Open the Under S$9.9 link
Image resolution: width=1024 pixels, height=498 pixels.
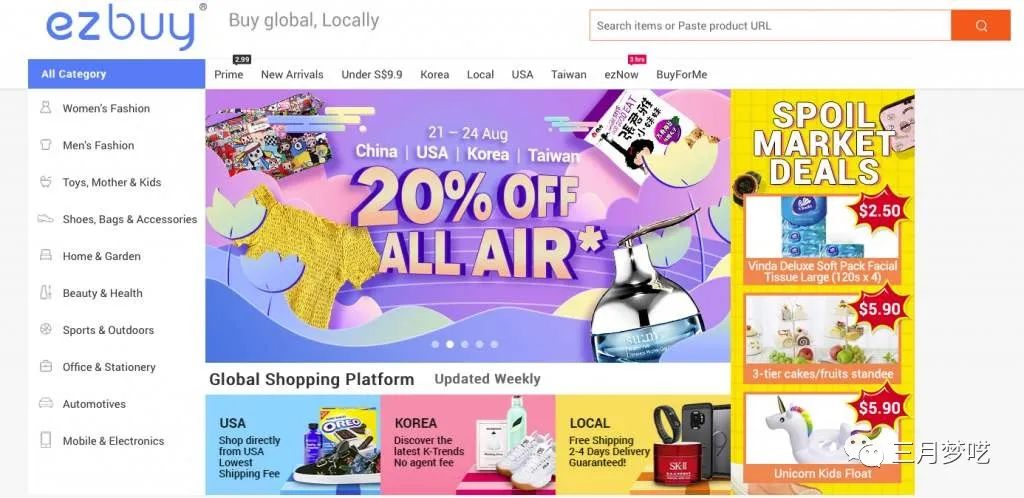tap(372, 74)
